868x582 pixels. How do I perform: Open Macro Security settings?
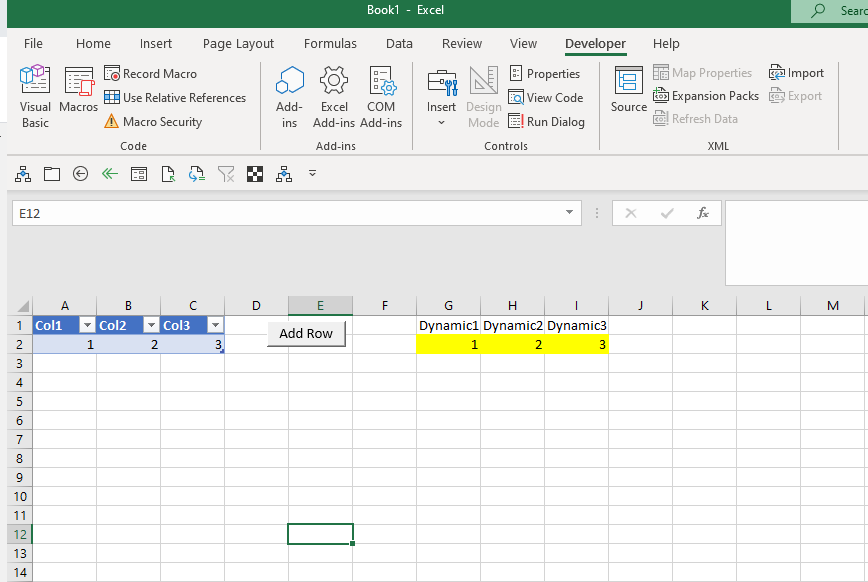click(153, 121)
